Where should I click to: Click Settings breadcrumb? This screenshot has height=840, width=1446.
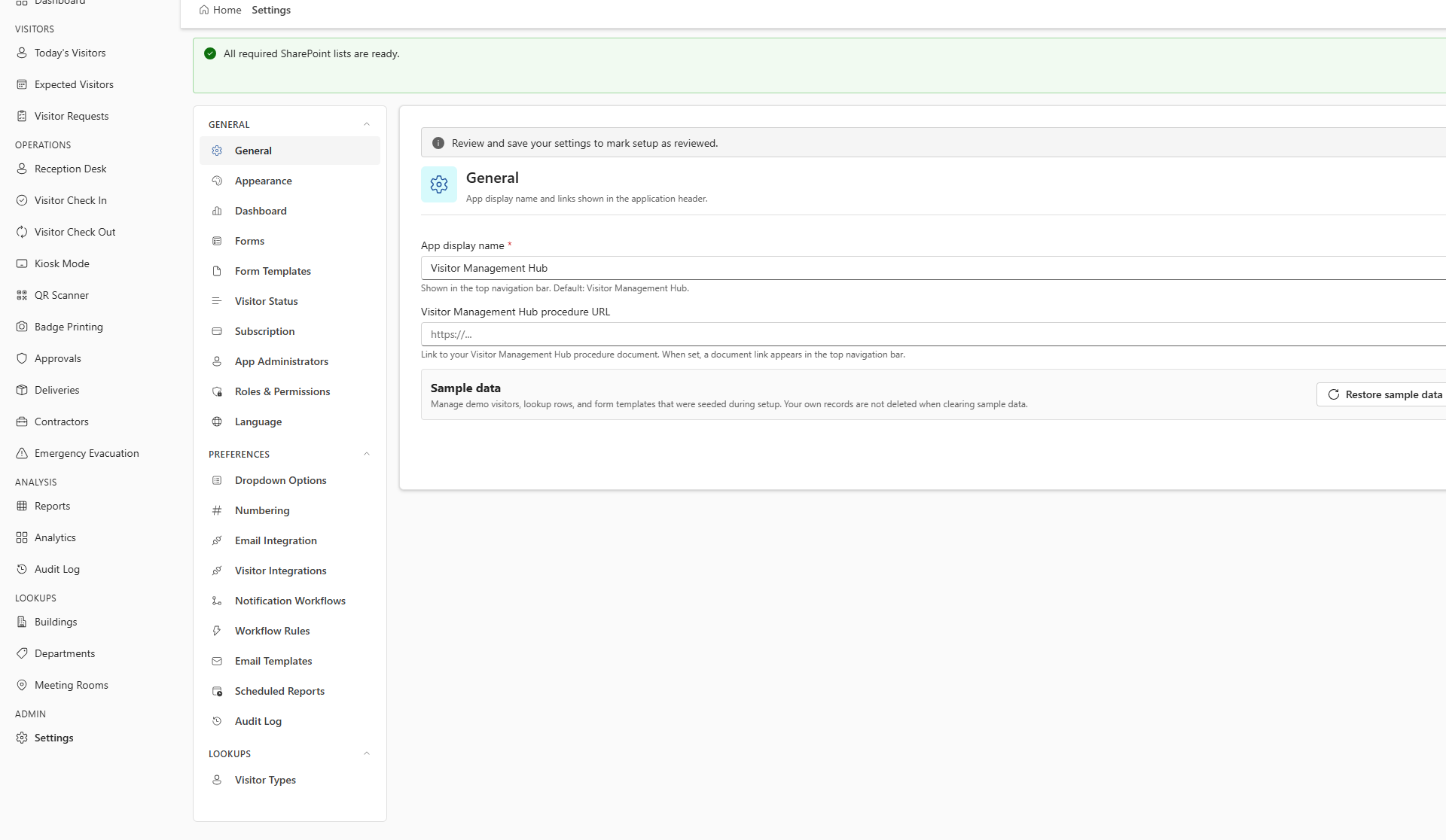(x=271, y=10)
